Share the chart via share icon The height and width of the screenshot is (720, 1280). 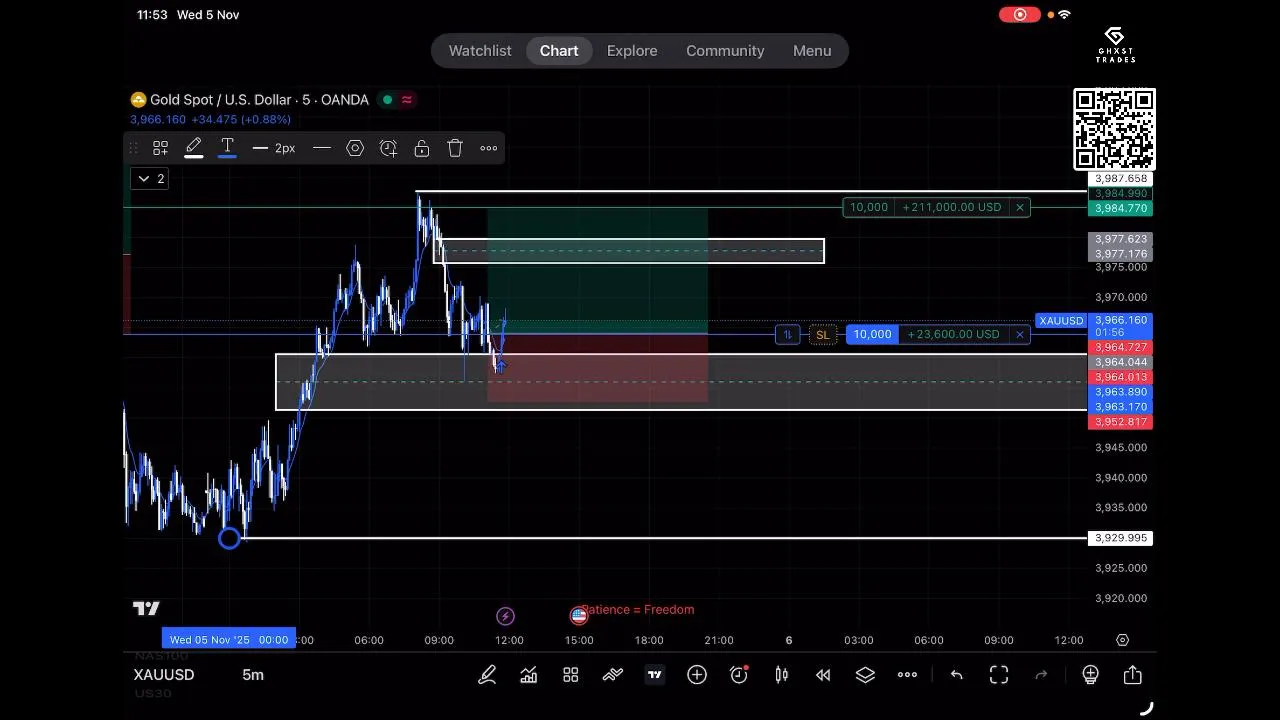tap(1133, 675)
